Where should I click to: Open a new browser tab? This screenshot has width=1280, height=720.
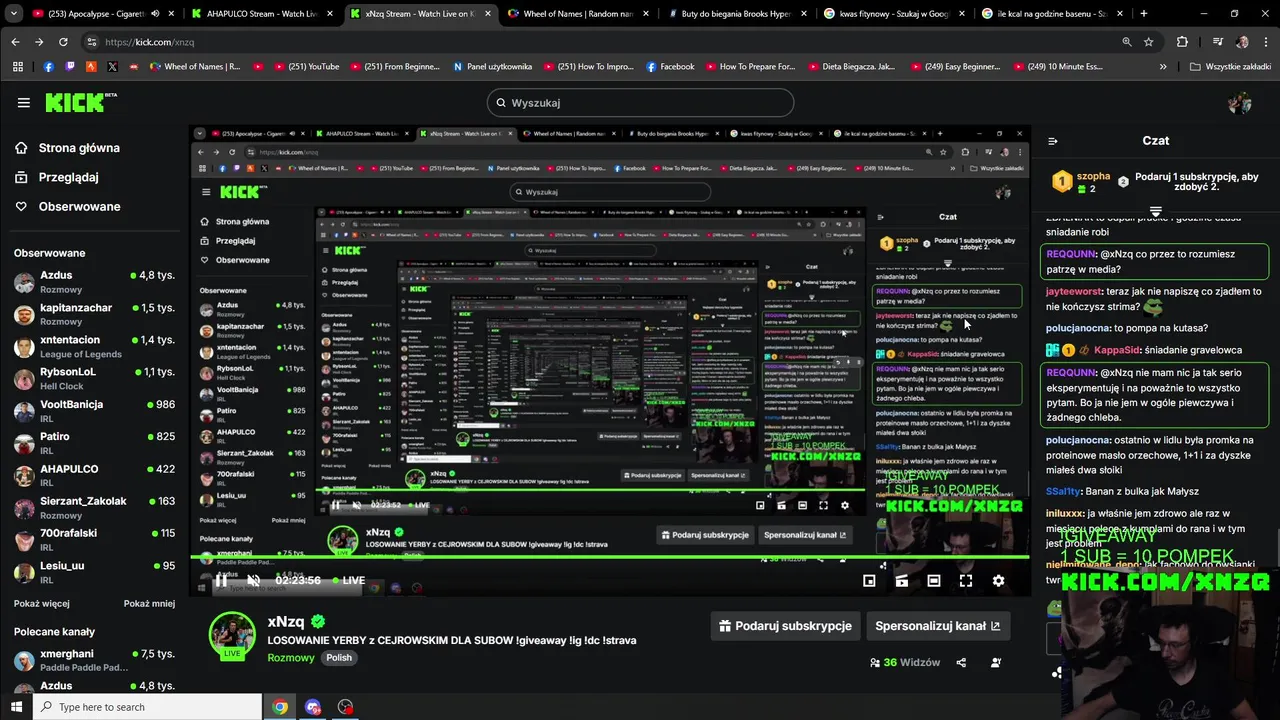click(1144, 14)
